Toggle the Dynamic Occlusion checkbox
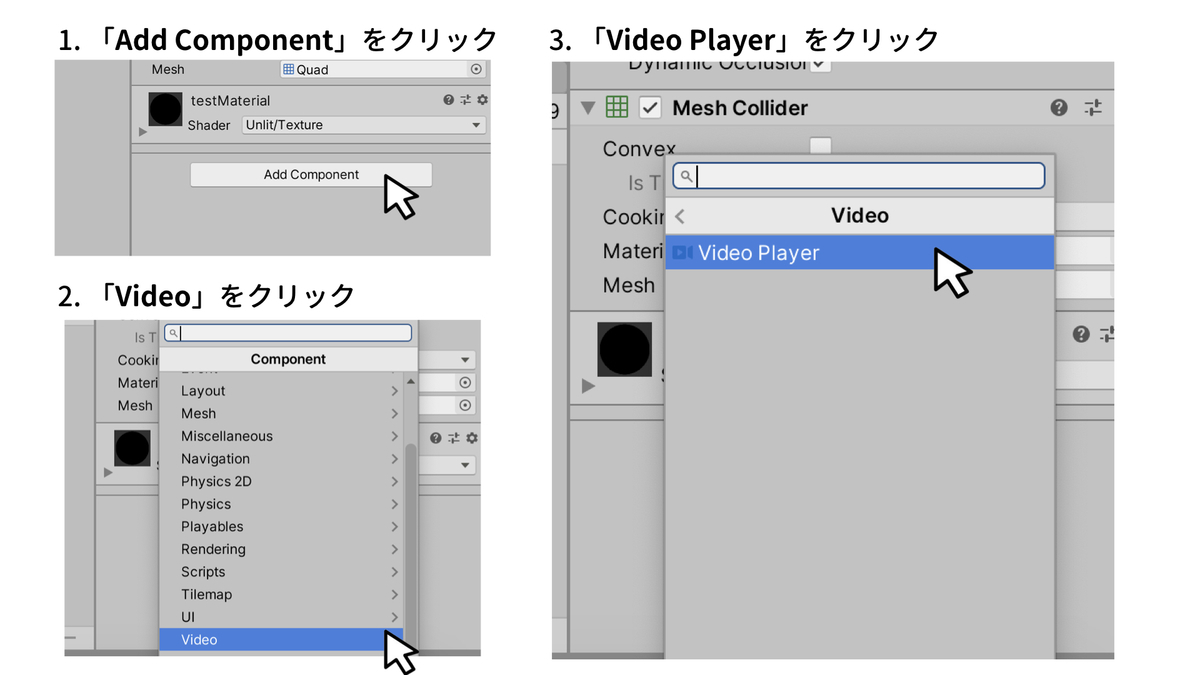This screenshot has width=1200, height=675. pyautogui.click(x=820, y=64)
